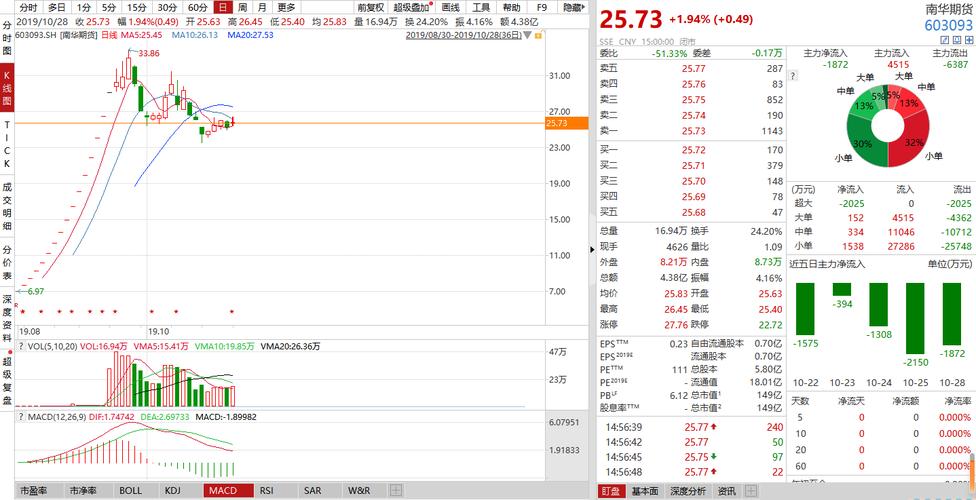The height and width of the screenshot is (500, 976).
Task: Collapse the right panel using the black arrow divider
Action: (x=592, y=250)
